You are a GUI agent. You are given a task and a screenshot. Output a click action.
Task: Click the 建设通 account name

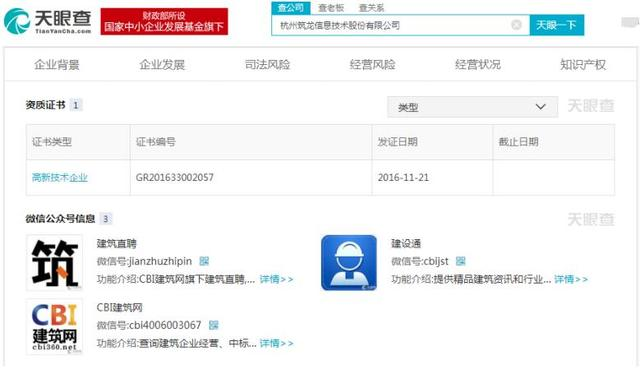[406, 244]
